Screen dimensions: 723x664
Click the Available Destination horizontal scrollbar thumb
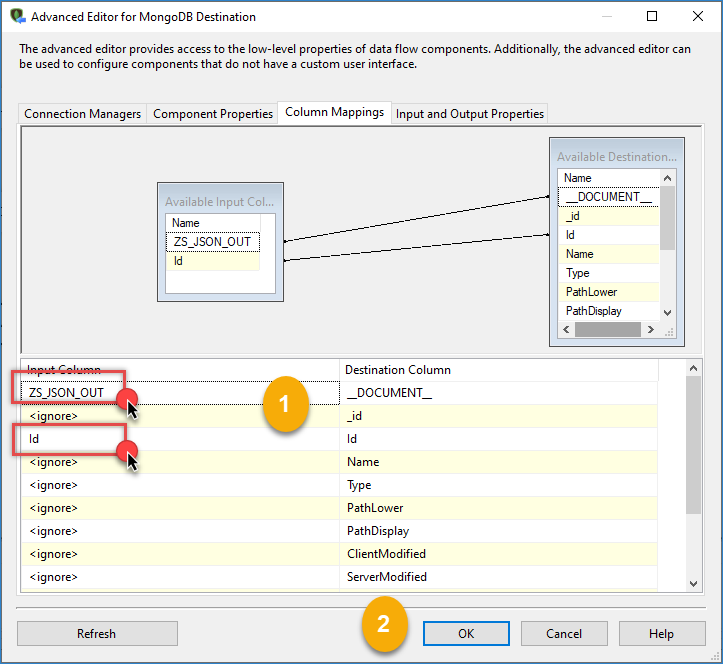coord(608,329)
